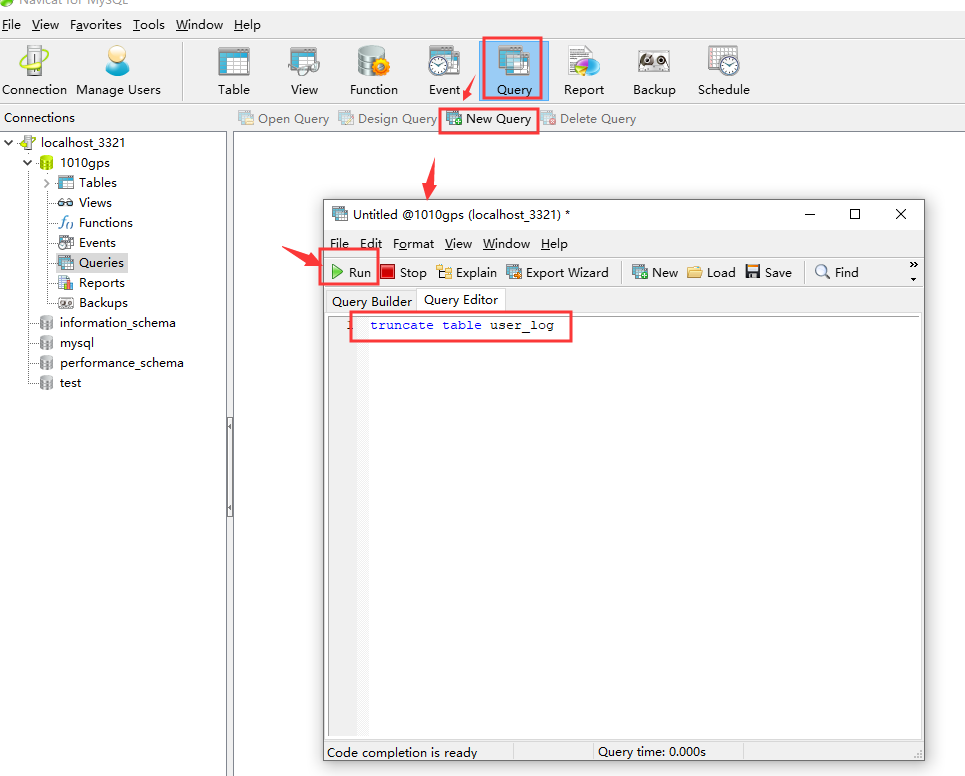Click Load in query window toolbar
This screenshot has height=776, width=965.
711,272
